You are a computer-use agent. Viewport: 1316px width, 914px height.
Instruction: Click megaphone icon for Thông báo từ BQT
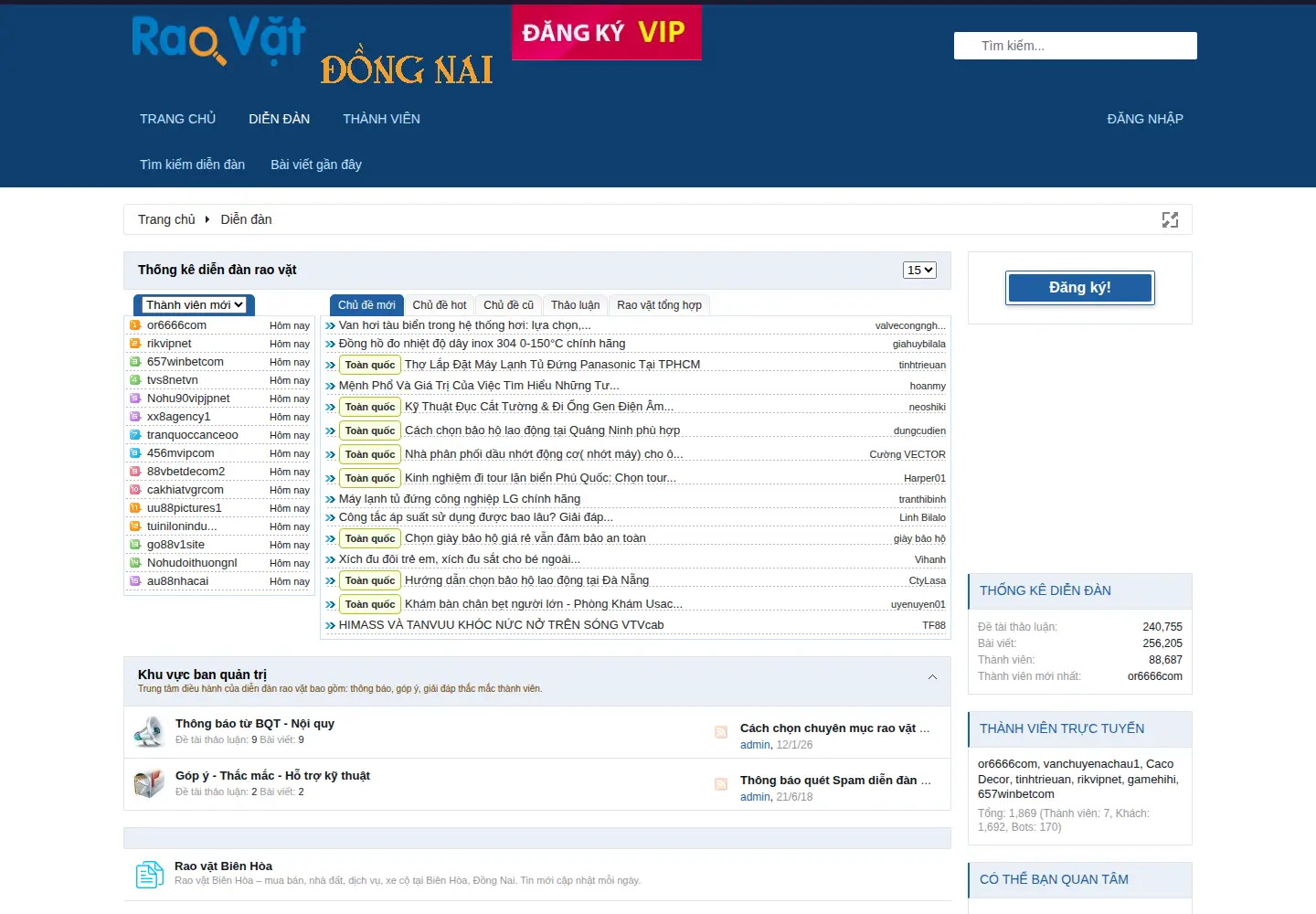pos(148,731)
